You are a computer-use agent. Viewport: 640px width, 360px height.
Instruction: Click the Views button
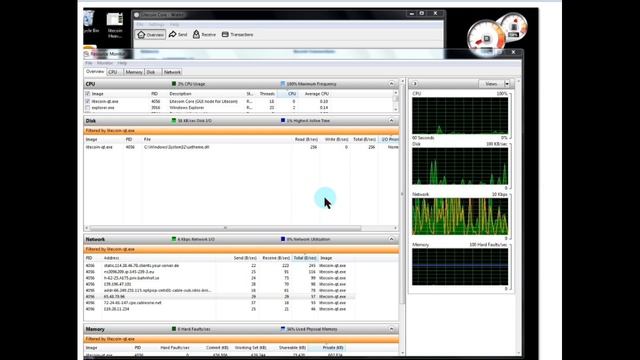pyautogui.click(x=491, y=84)
